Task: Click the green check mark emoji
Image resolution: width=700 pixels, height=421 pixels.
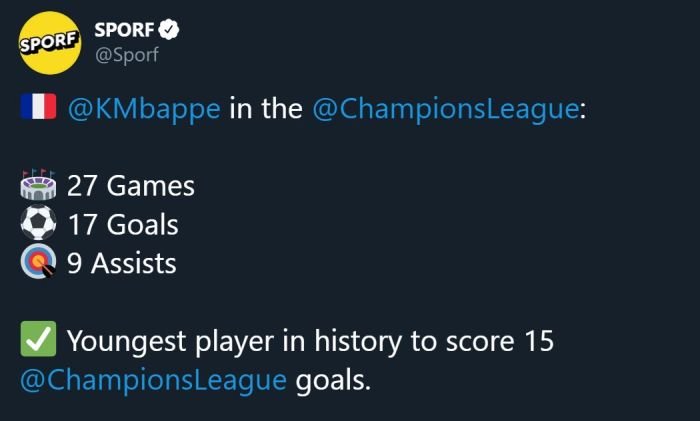Action: pos(38,338)
